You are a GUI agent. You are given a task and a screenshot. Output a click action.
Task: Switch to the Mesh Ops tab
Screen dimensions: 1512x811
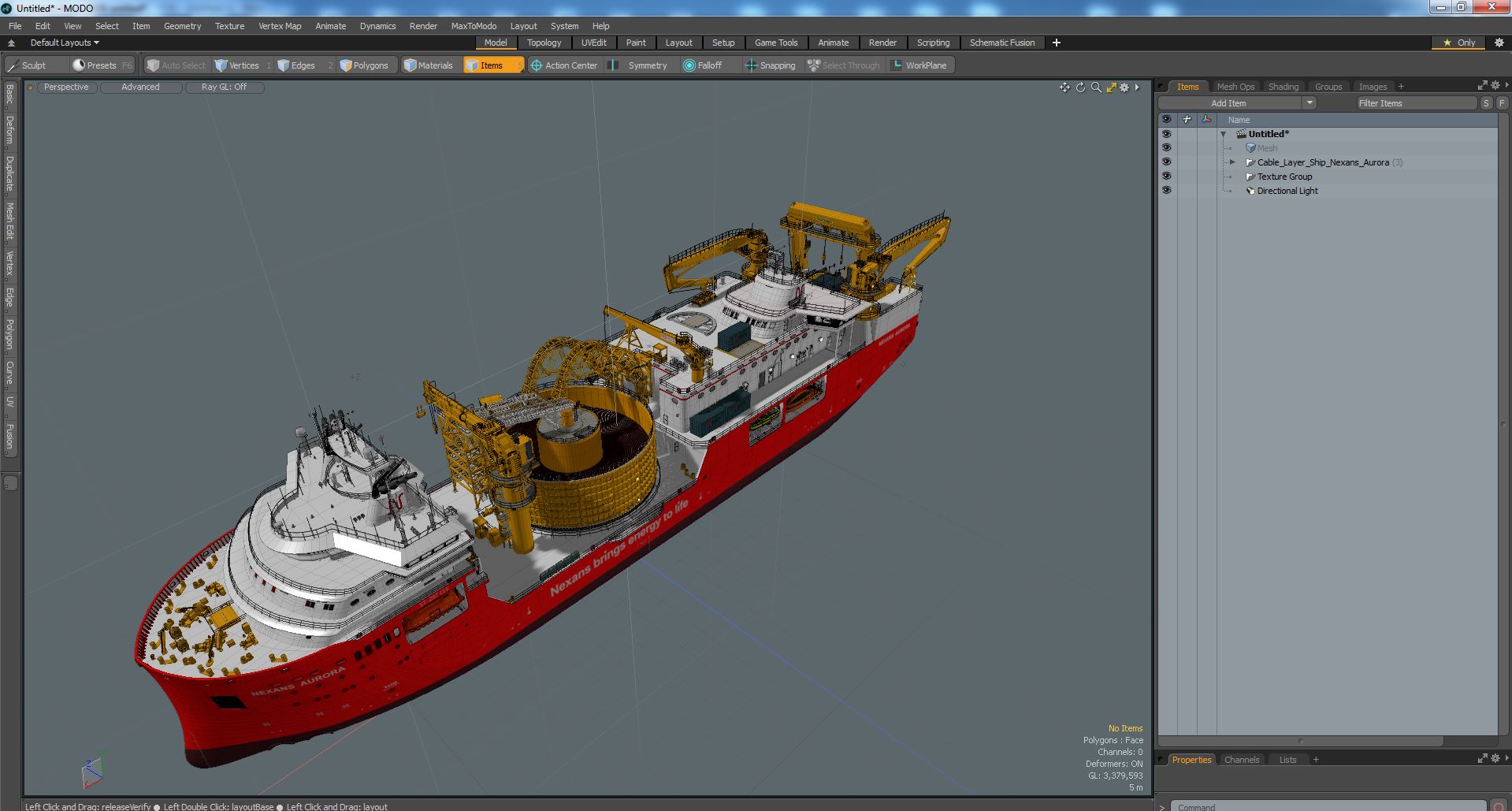(1235, 87)
